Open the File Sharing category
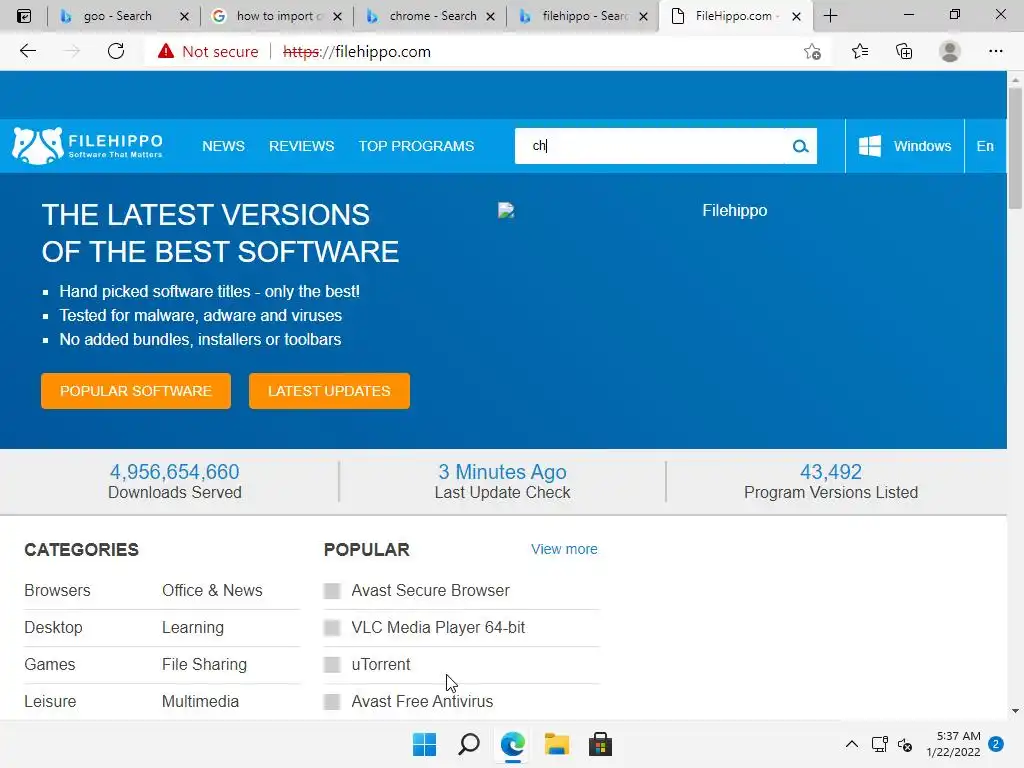The image size is (1024, 768). pos(204,664)
